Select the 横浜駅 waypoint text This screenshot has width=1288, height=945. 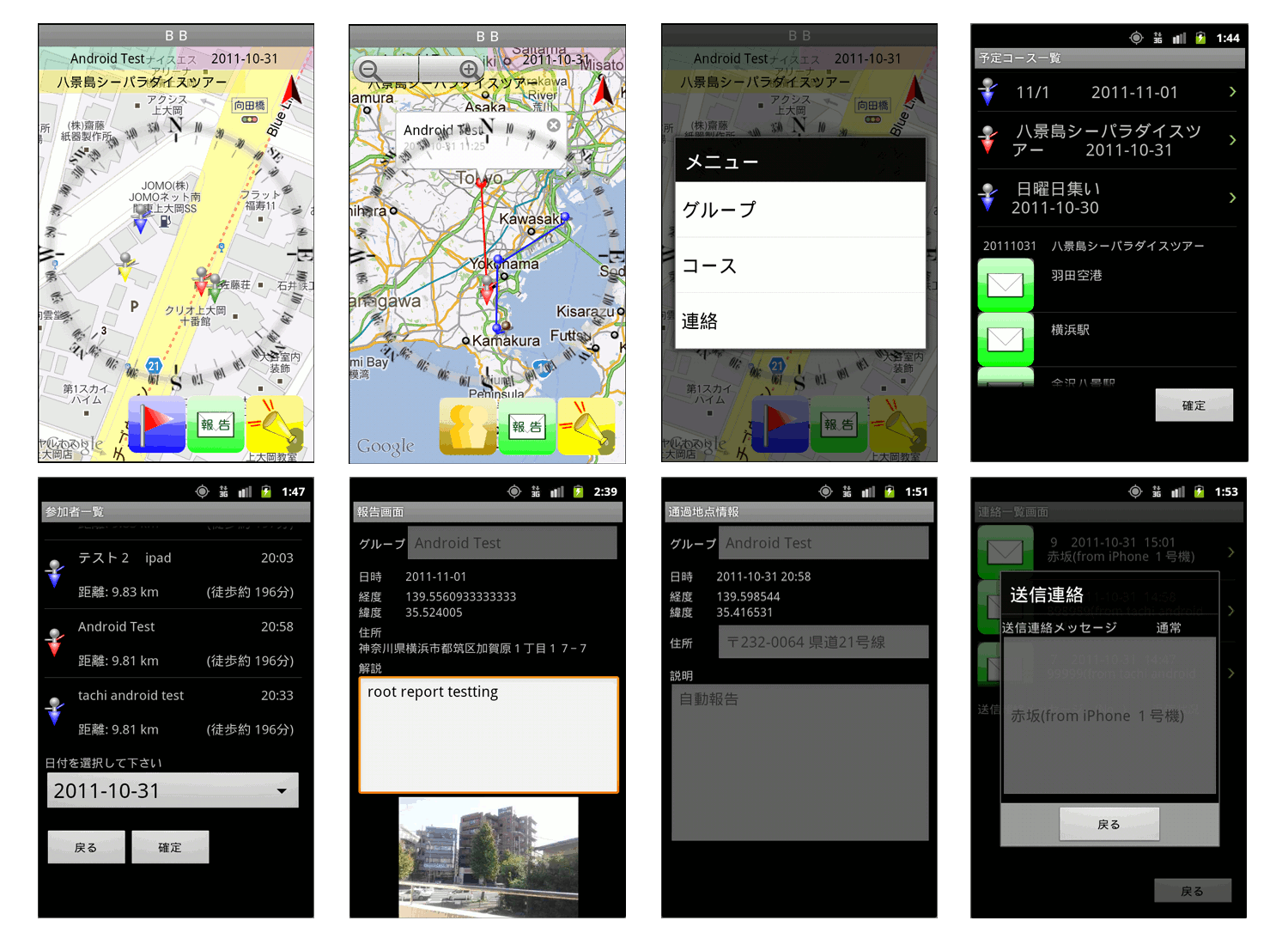click(x=1070, y=330)
